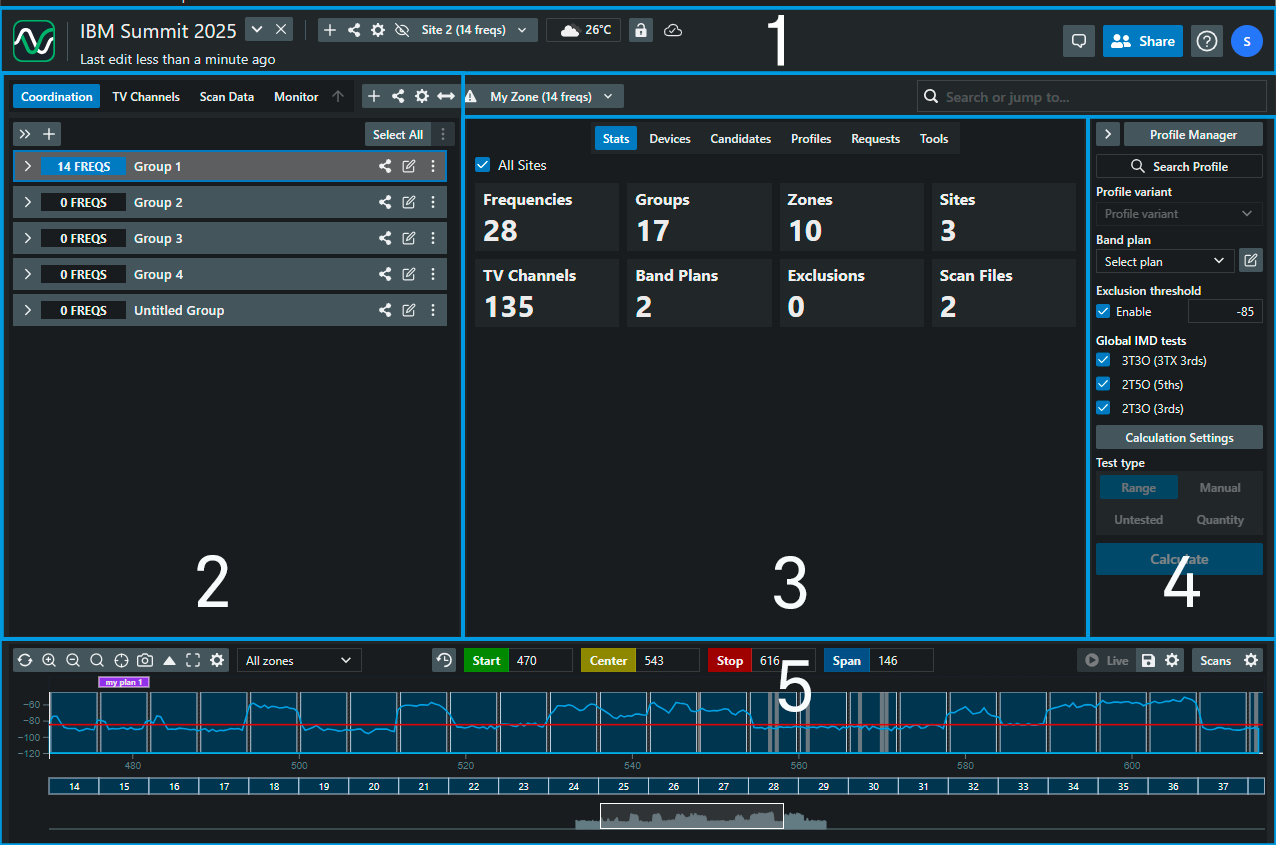This screenshot has height=845, width=1276.
Task: Open the Band plan Select plan dropdown
Action: pos(1165,261)
